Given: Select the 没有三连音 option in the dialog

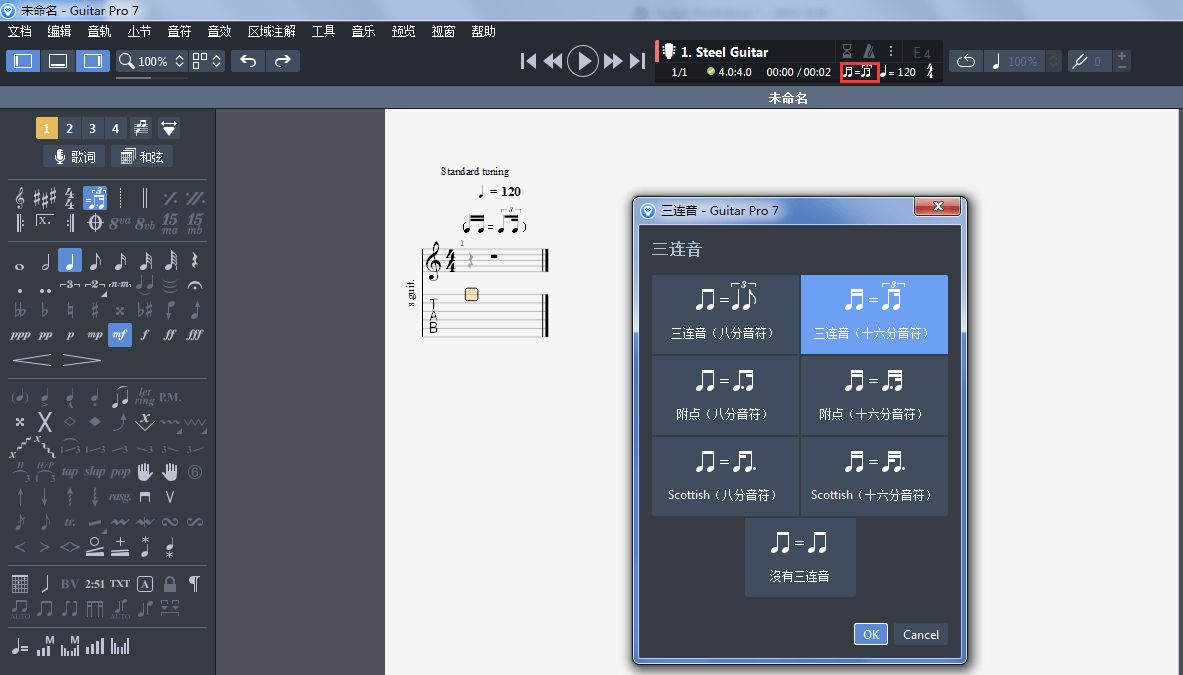Looking at the screenshot, I should [x=800, y=557].
